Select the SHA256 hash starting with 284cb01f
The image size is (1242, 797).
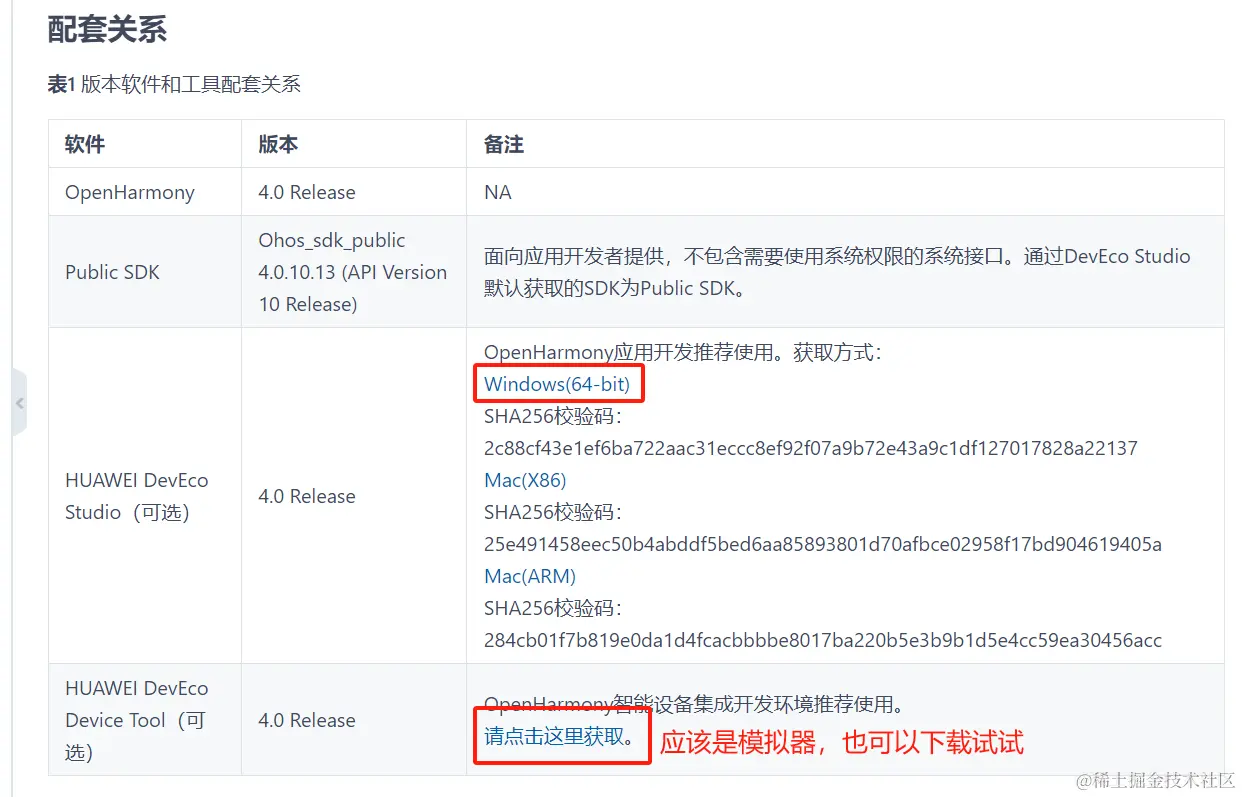click(823, 640)
